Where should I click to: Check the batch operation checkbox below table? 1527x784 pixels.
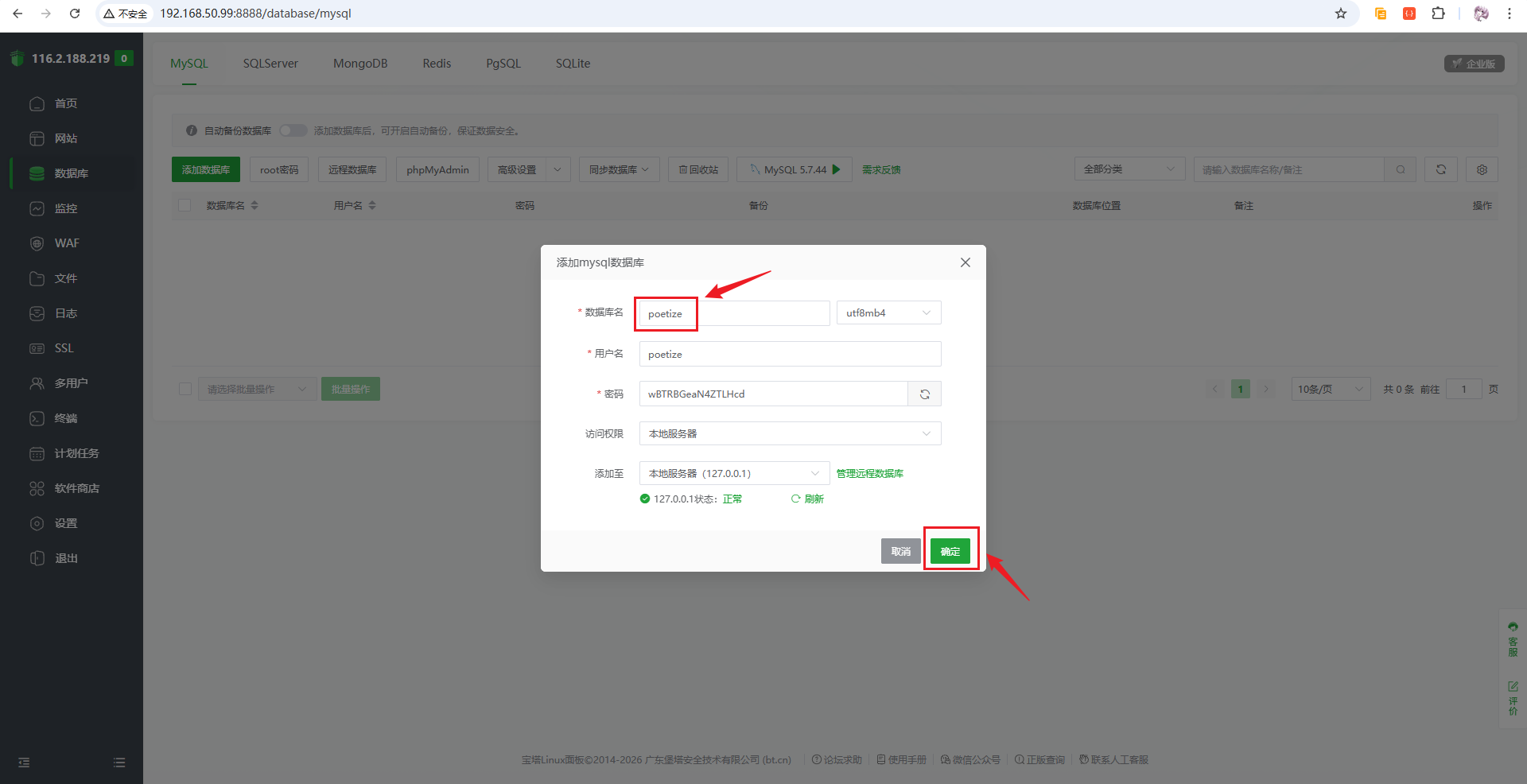pos(185,389)
